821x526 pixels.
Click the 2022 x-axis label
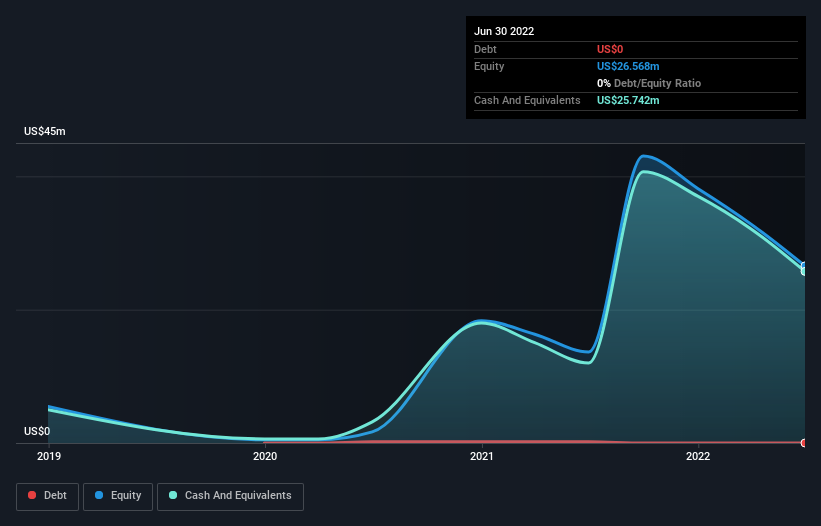[698, 456]
